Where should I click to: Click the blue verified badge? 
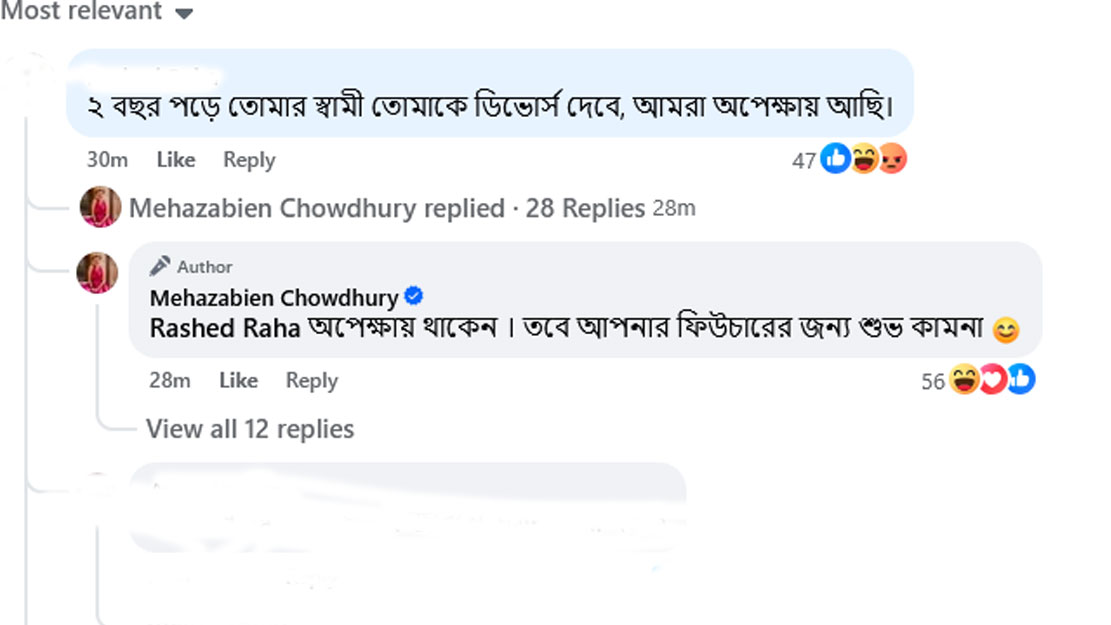(x=414, y=297)
